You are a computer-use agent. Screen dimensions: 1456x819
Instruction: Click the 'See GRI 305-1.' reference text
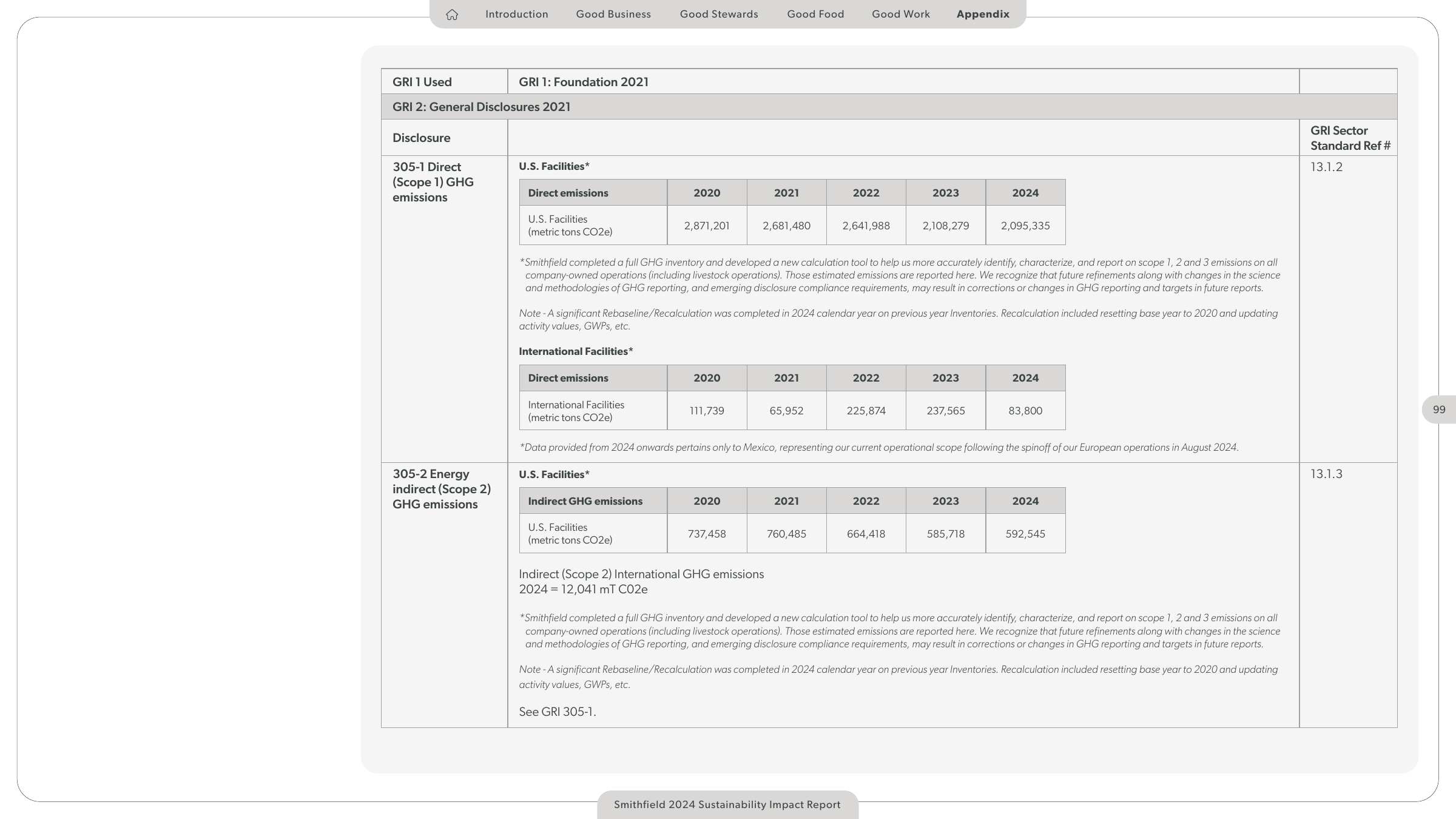click(x=557, y=712)
